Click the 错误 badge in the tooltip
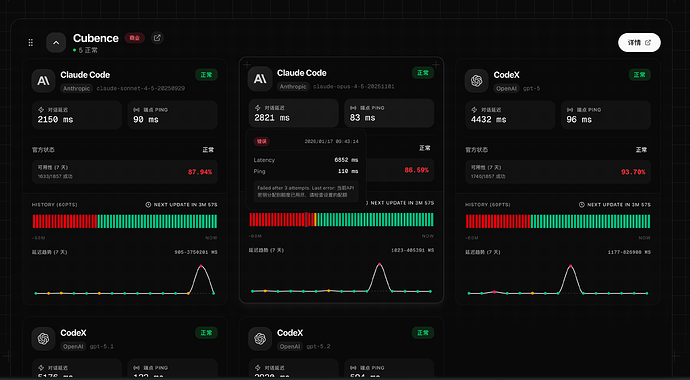 coord(261,142)
